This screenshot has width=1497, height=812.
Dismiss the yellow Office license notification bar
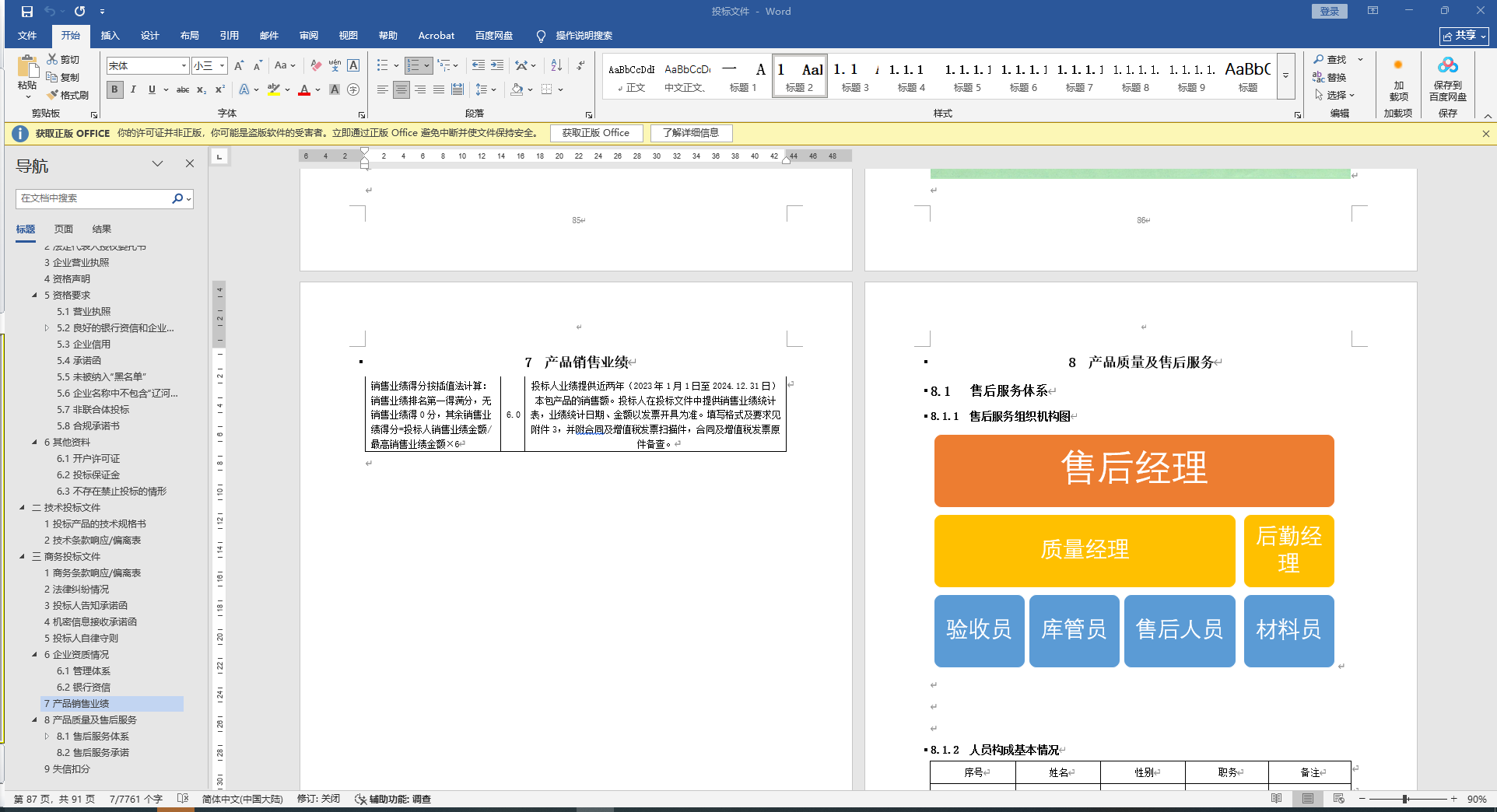point(1485,134)
